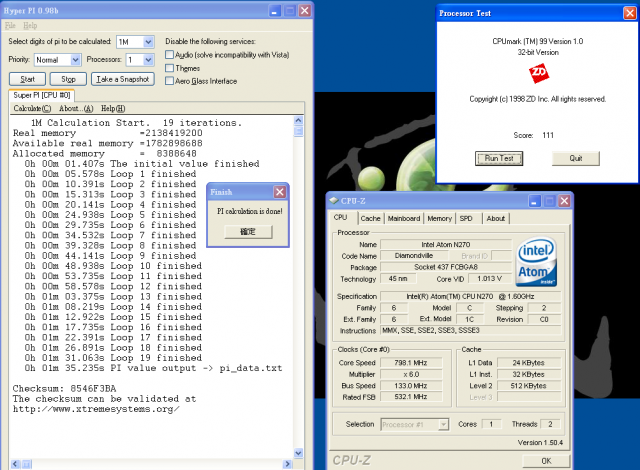Click the CPU-Z title bar icon
The height and width of the screenshot is (470, 640).
[x=334, y=200]
